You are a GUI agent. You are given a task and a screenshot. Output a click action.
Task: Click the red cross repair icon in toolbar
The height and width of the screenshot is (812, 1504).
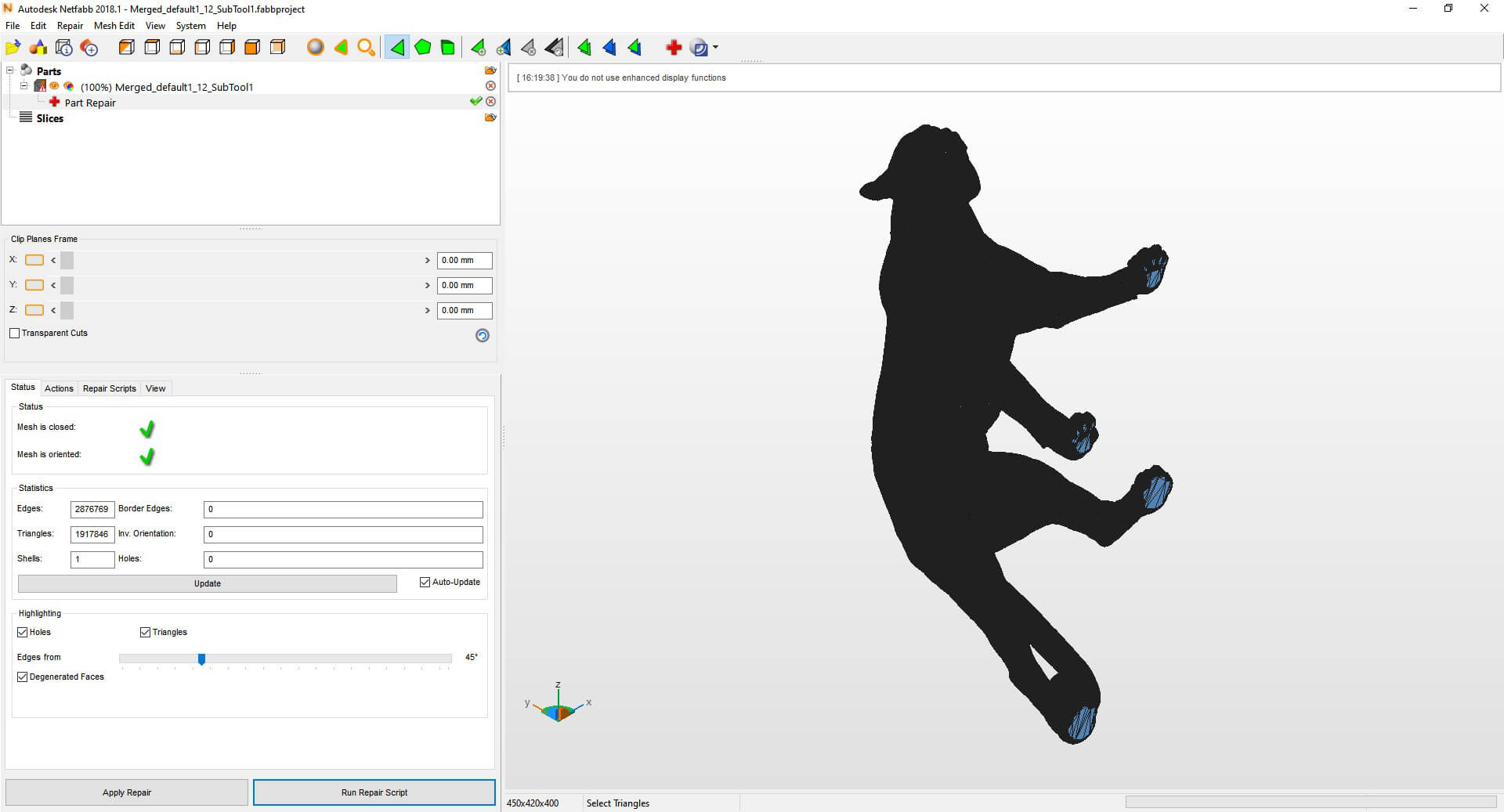[673, 48]
